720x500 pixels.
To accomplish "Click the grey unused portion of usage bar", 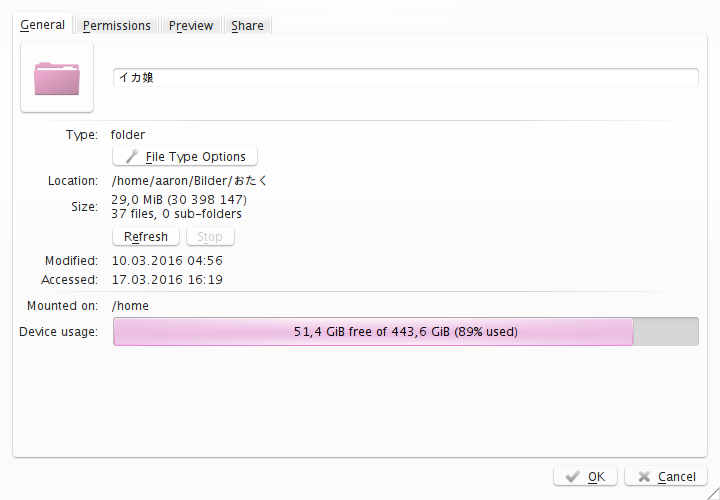I will click(666, 331).
